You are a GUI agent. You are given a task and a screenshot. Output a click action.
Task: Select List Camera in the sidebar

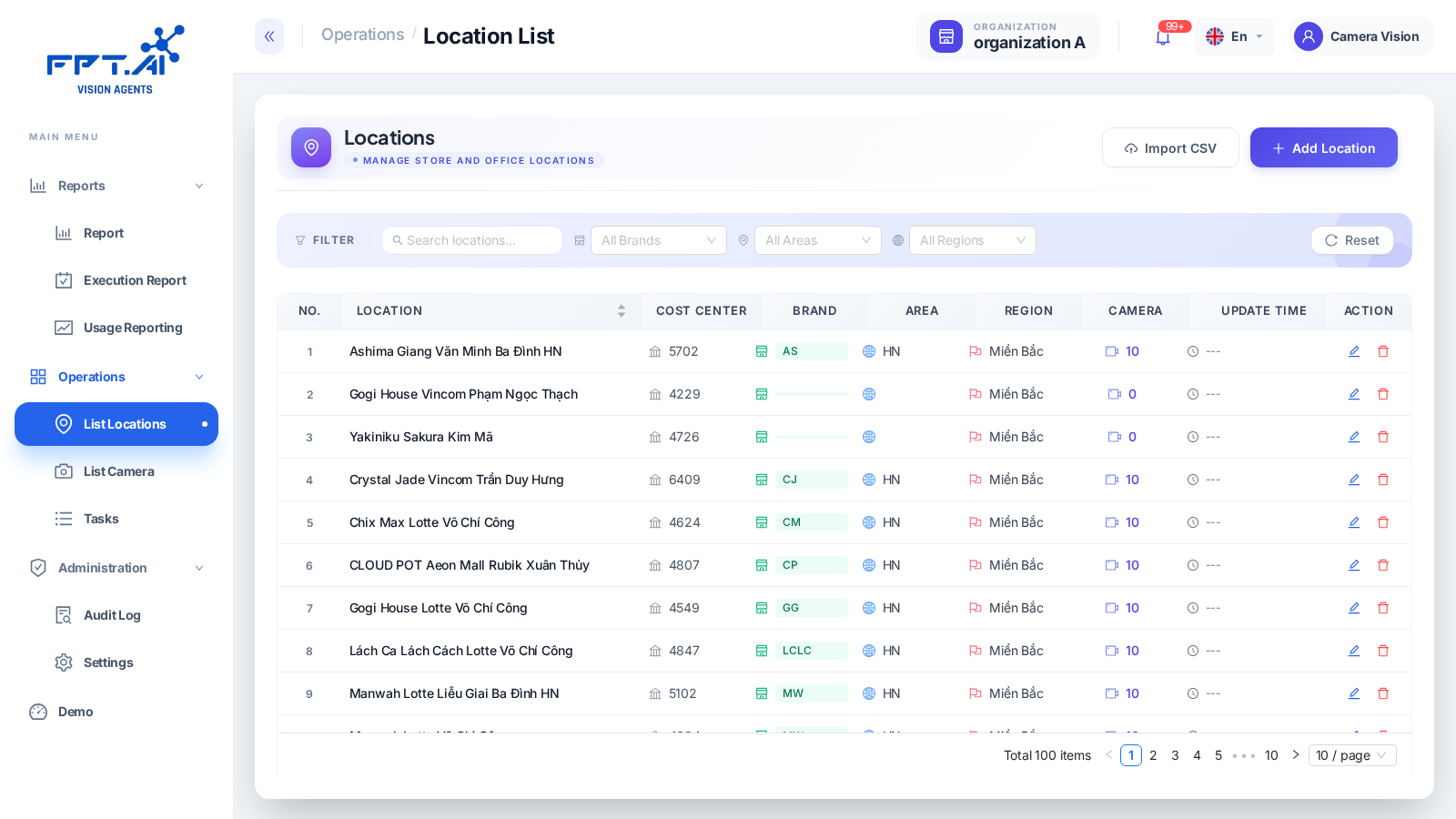coord(116,471)
